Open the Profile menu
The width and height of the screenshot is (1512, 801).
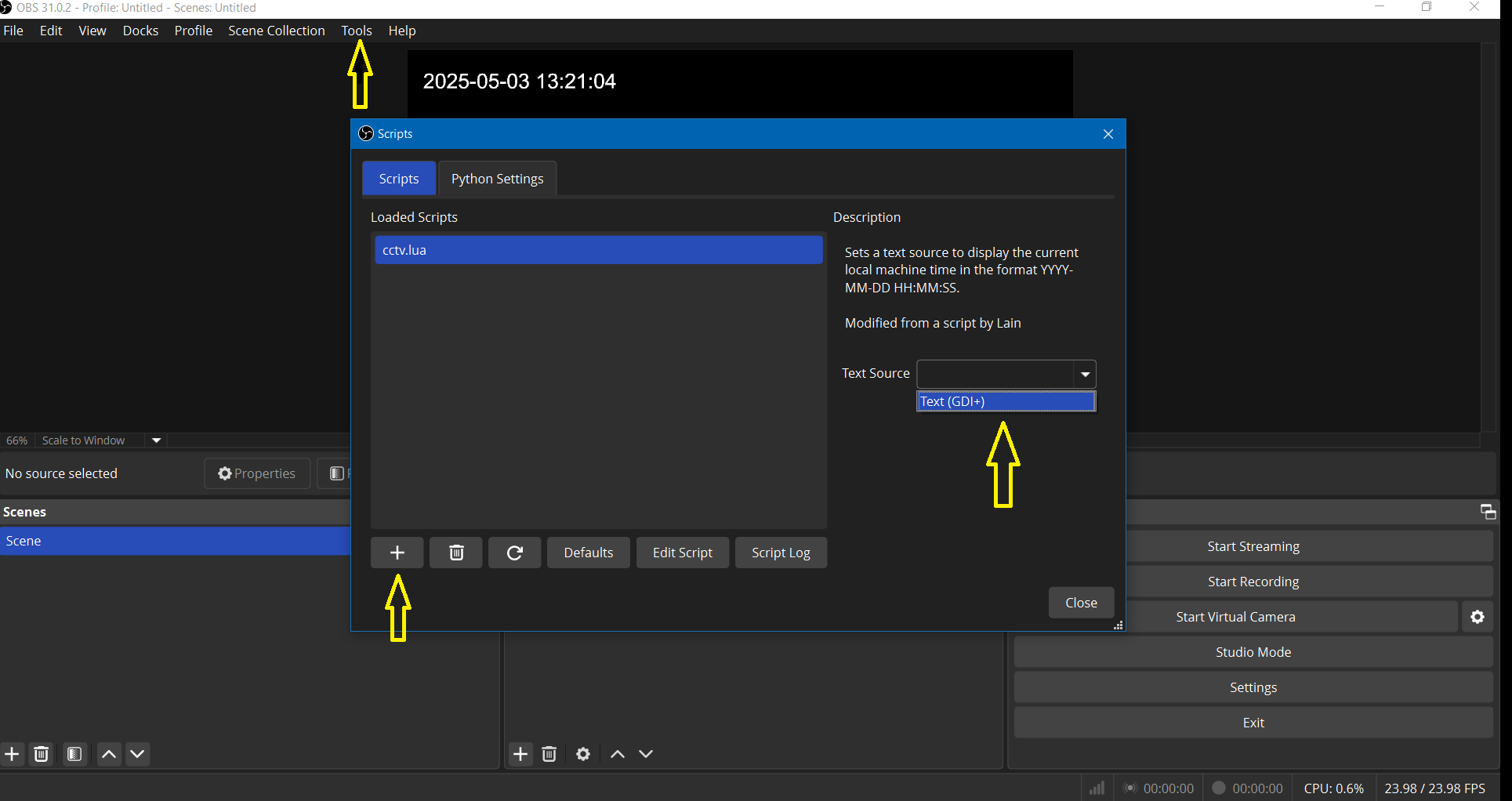click(x=194, y=31)
